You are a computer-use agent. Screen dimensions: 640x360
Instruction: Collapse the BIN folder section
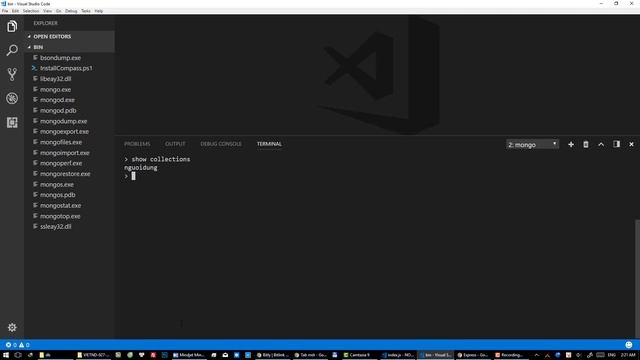[69, 47]
